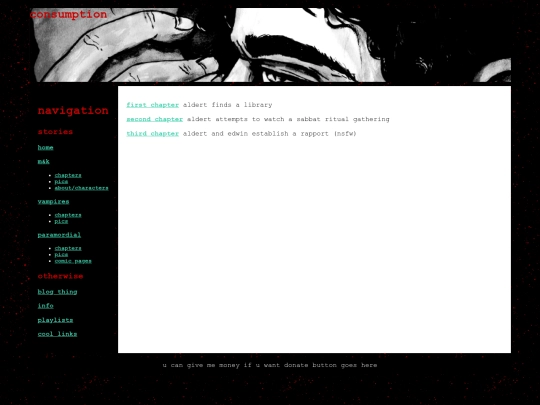Viewport: 540px width, 405px height.
Task: Open the second chapter link
Action: pos(155,120)
